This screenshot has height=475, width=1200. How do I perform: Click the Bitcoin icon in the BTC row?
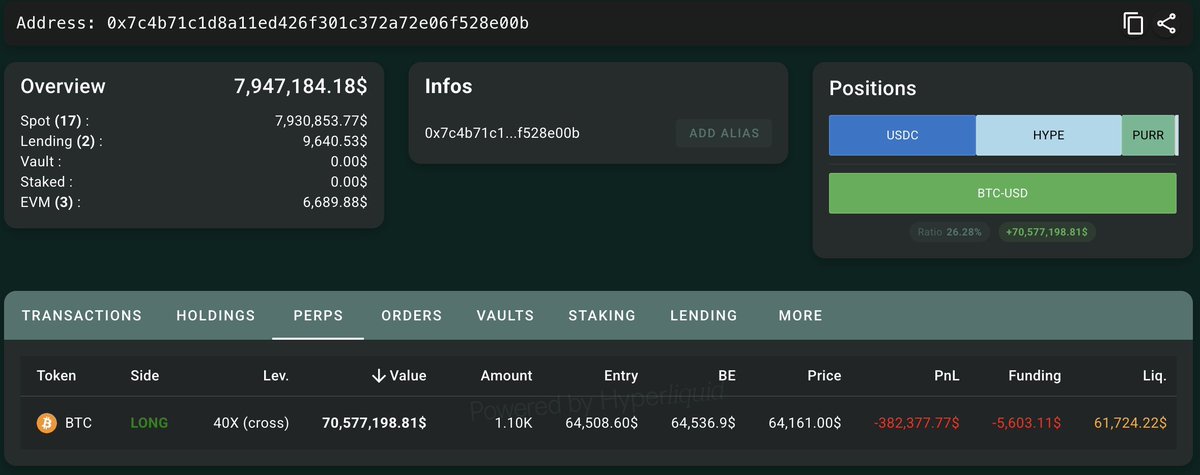tap(47, 423)
